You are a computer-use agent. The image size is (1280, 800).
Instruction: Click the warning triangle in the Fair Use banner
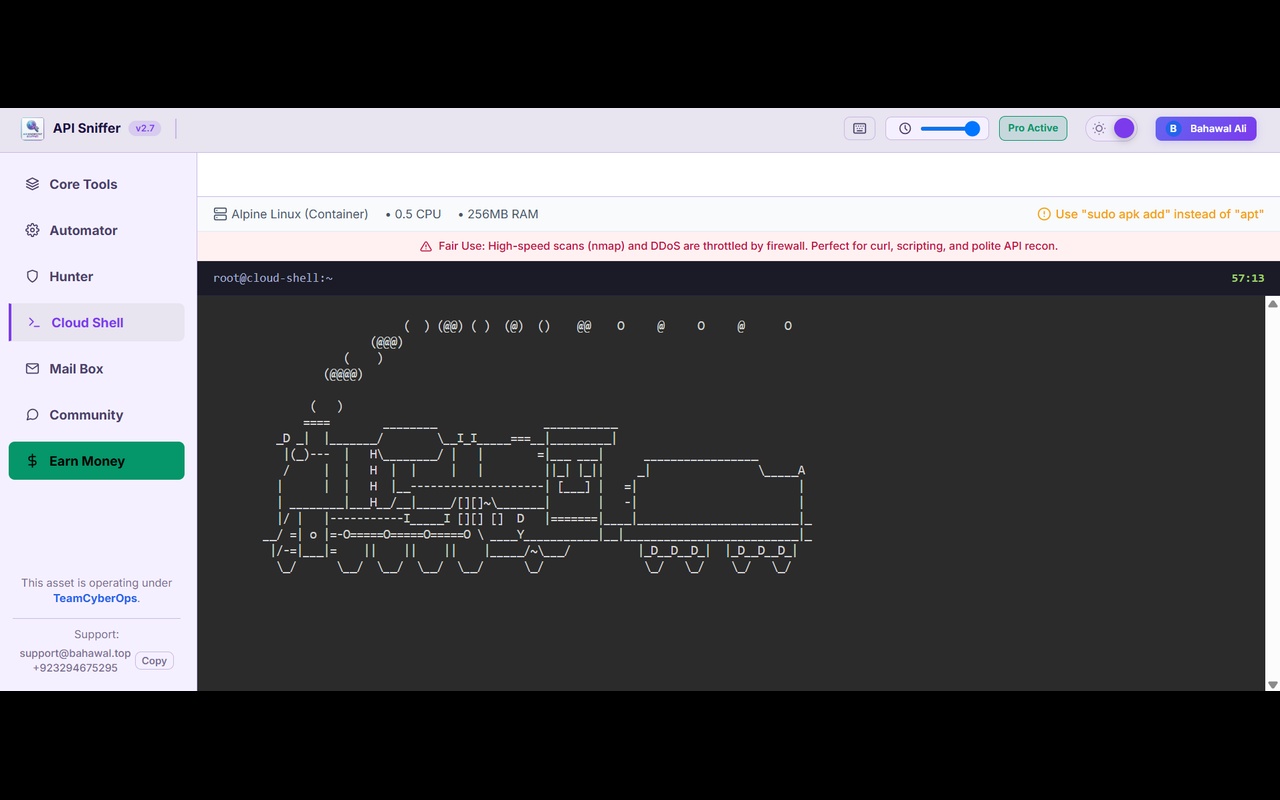click(427, 246)
